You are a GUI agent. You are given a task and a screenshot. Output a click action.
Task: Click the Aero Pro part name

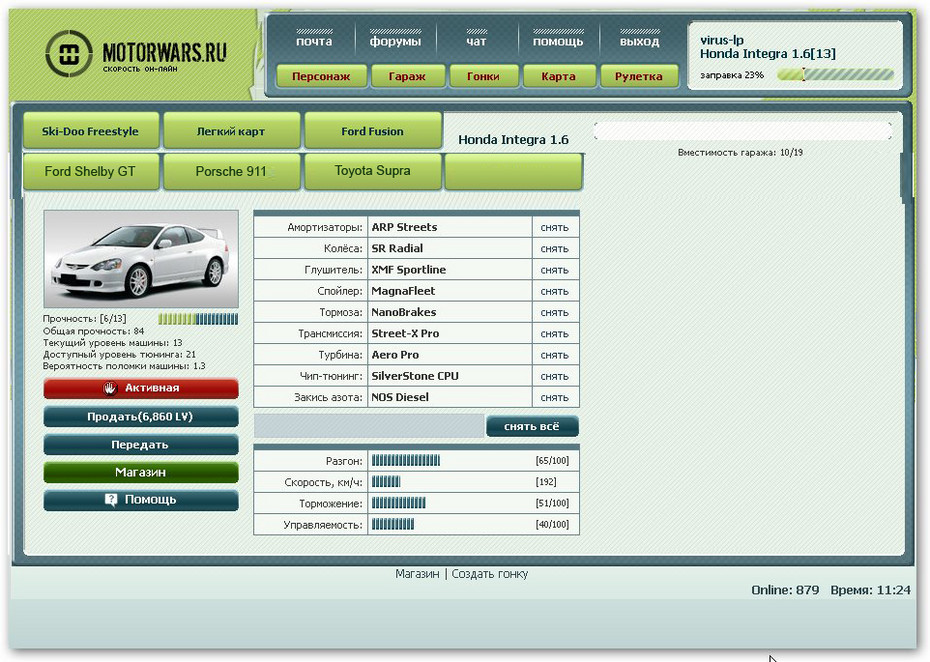(x=395, y=355)
